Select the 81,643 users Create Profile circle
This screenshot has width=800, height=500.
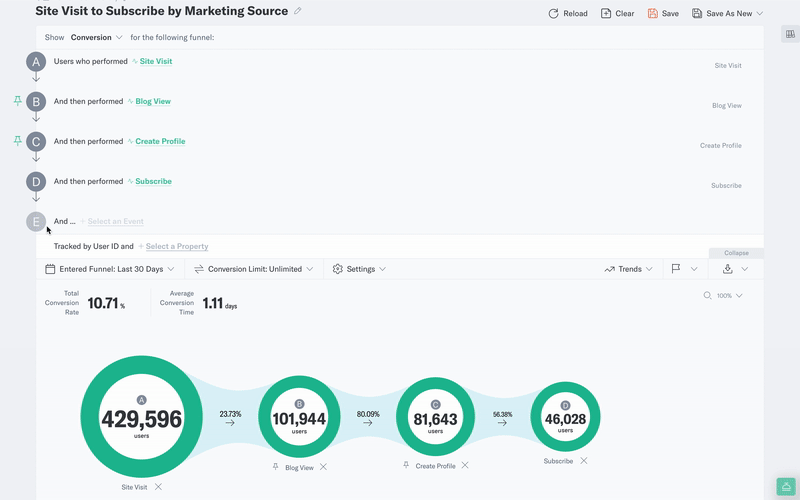point(435,417)
